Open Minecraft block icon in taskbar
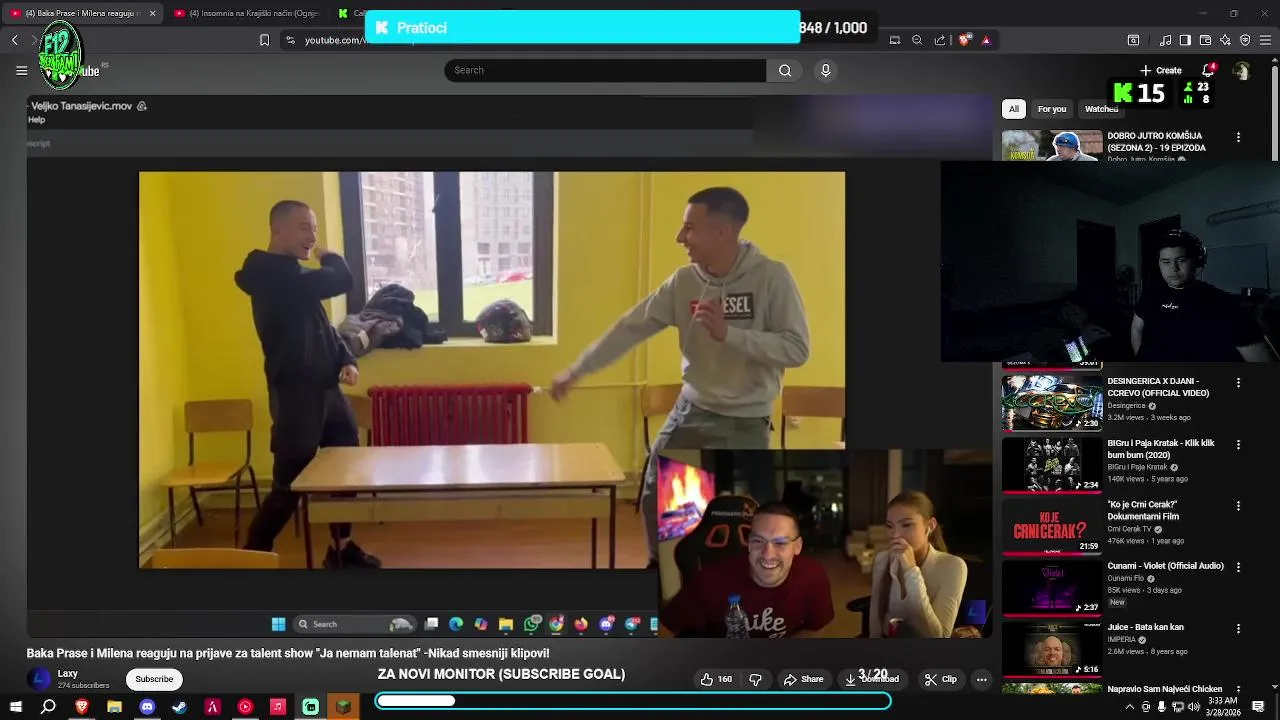Screen dimensions: 1280x720 (x=343, y=706)
